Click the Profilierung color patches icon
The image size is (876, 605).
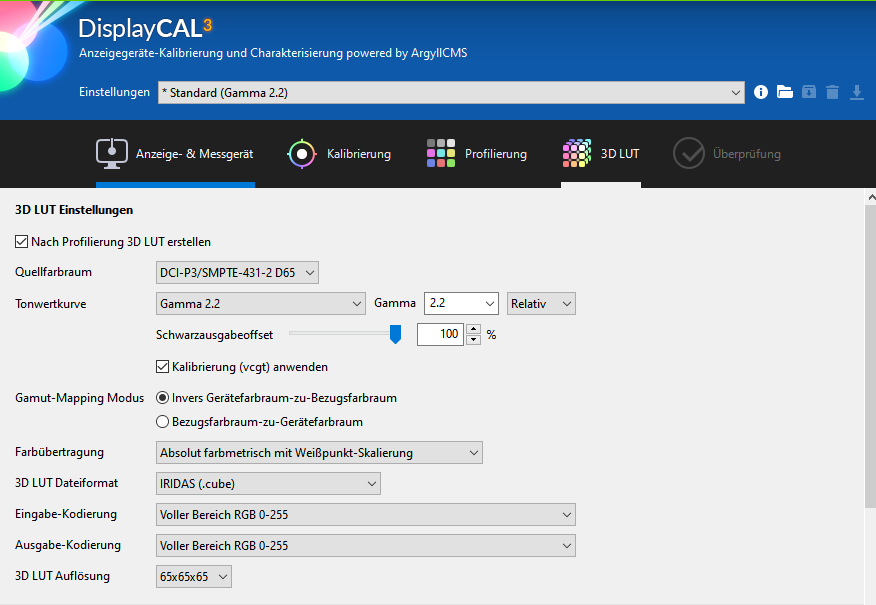click(x=441, y=153)
